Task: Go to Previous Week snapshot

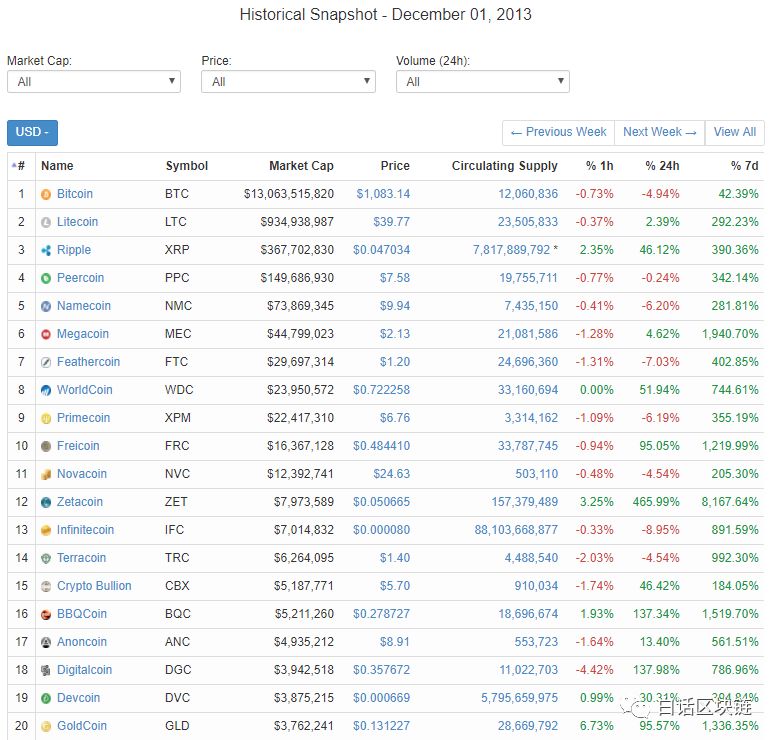Action: pyautogui.click(x=558, y=133)
